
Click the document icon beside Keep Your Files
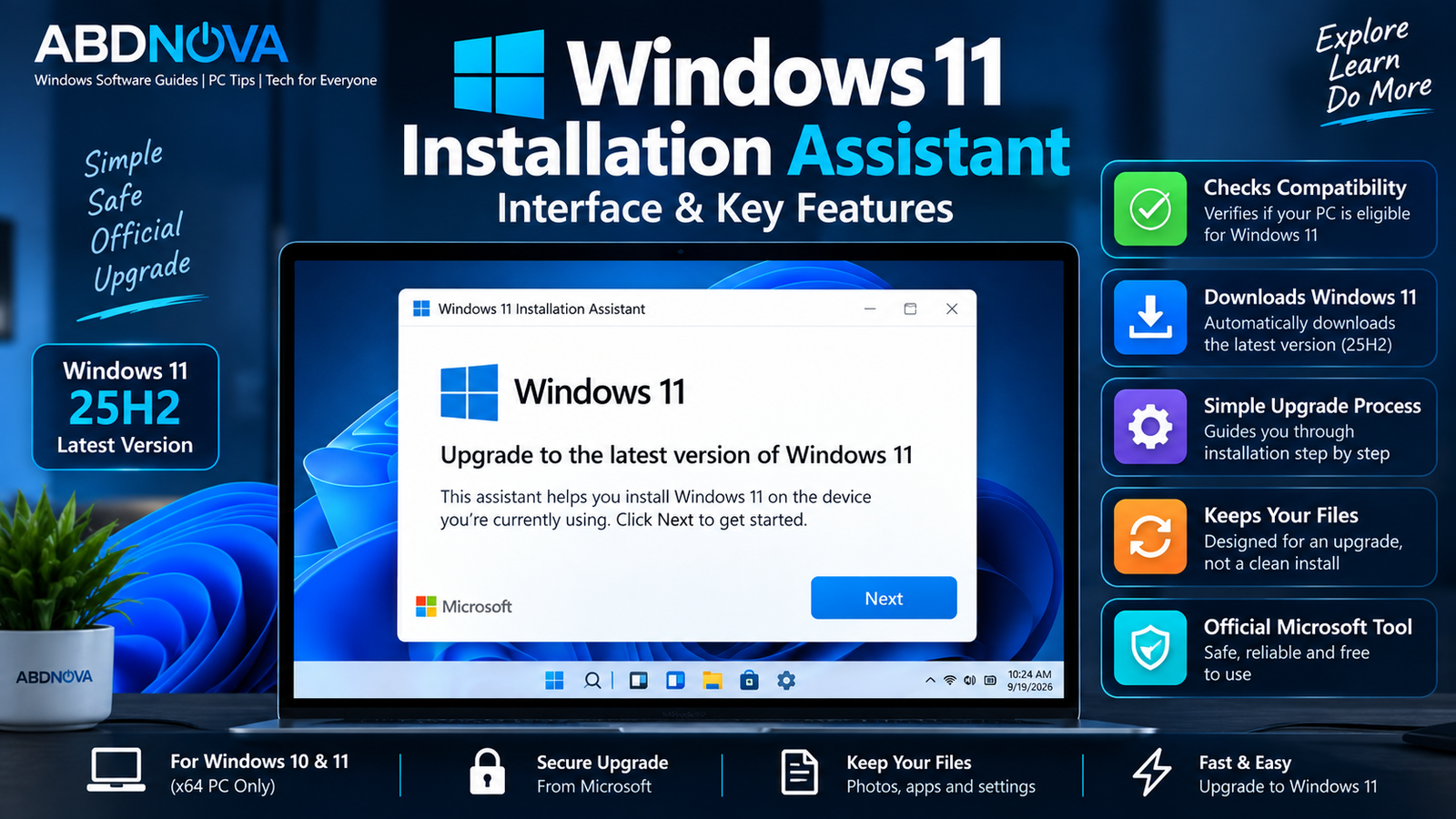click(x=799, y=772)
